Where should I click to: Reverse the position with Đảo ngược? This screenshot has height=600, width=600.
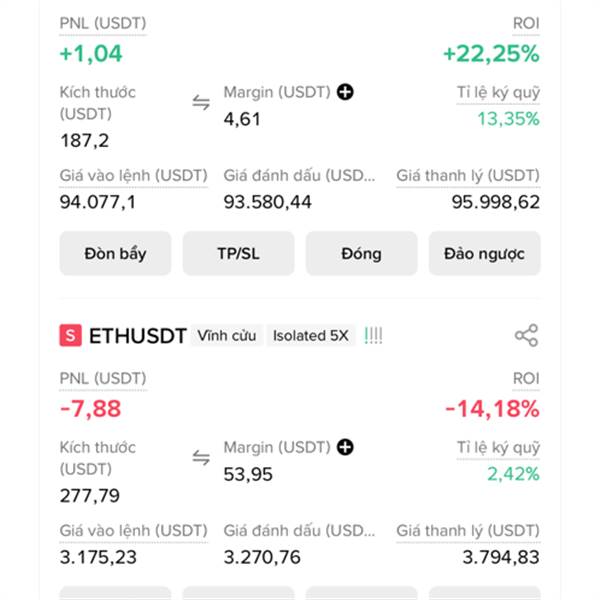[x=484, y=253]
